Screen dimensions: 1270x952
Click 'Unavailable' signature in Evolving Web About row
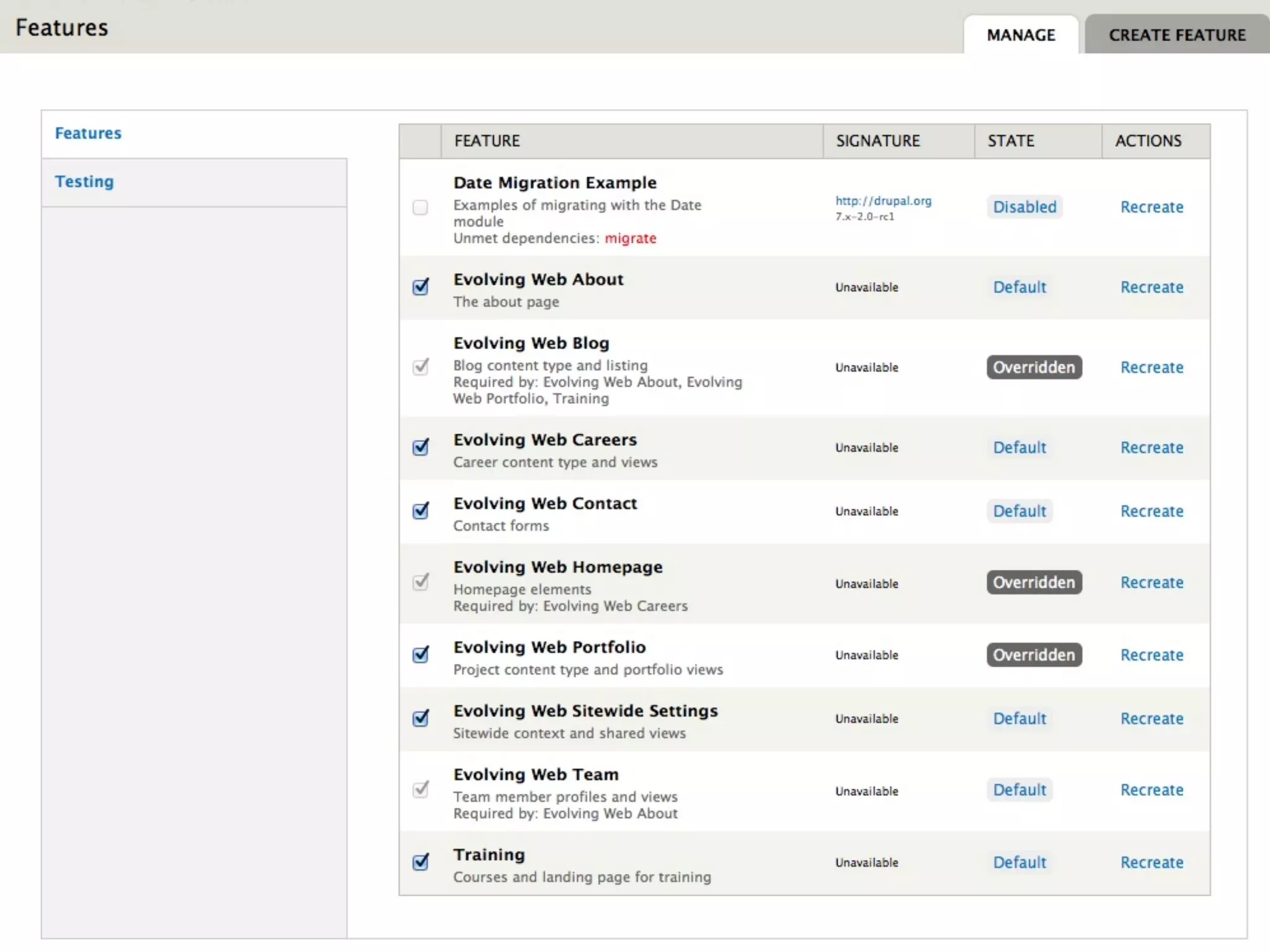pos(866,288)
